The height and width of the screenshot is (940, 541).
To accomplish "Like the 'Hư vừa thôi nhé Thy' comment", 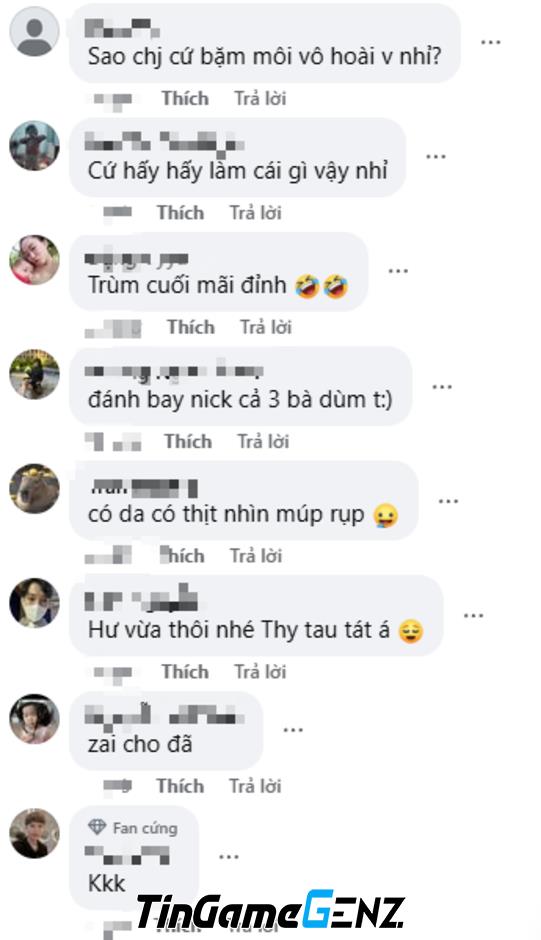I will pyautogui.click(x=185, y=671).
